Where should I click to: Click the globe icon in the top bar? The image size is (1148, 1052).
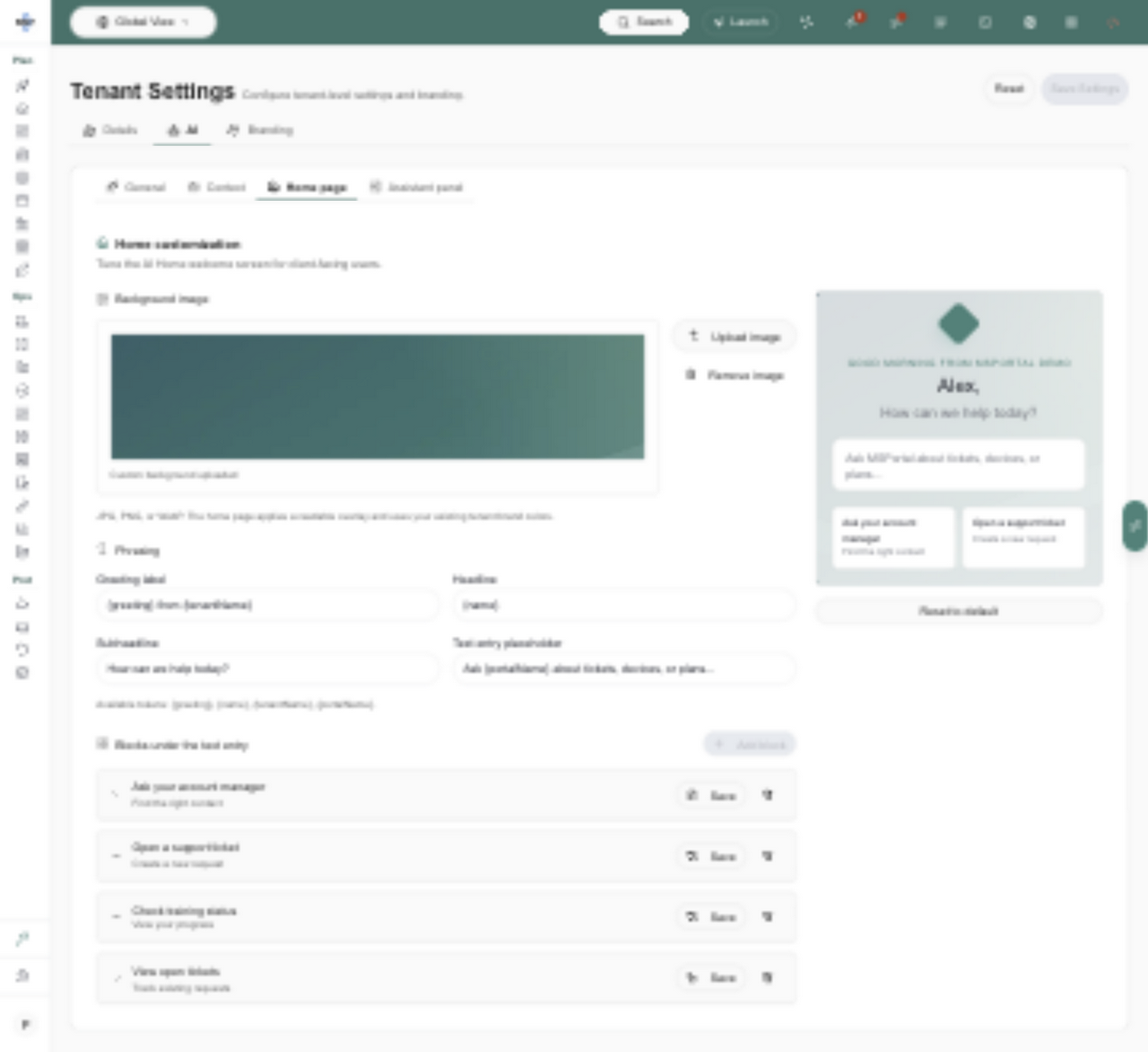1029,22
